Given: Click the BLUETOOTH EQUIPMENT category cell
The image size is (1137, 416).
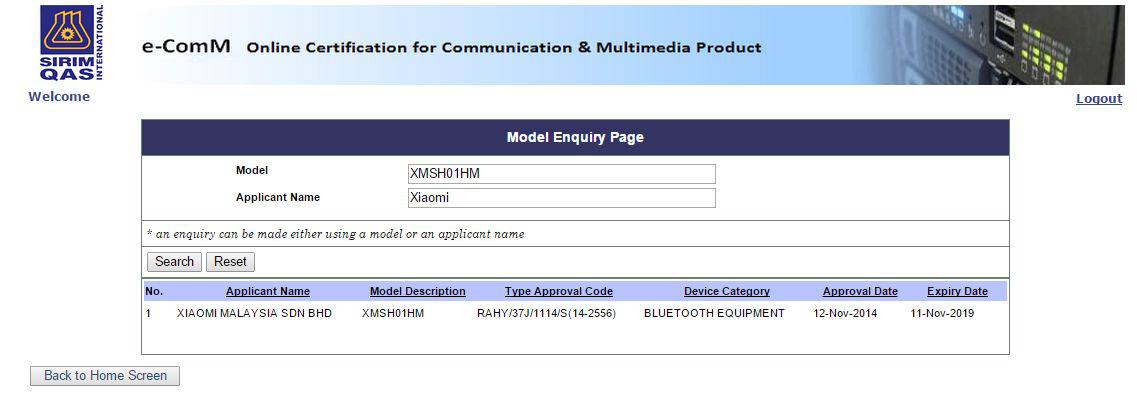Looking at the screenshot, I should (x=714, y=314).
